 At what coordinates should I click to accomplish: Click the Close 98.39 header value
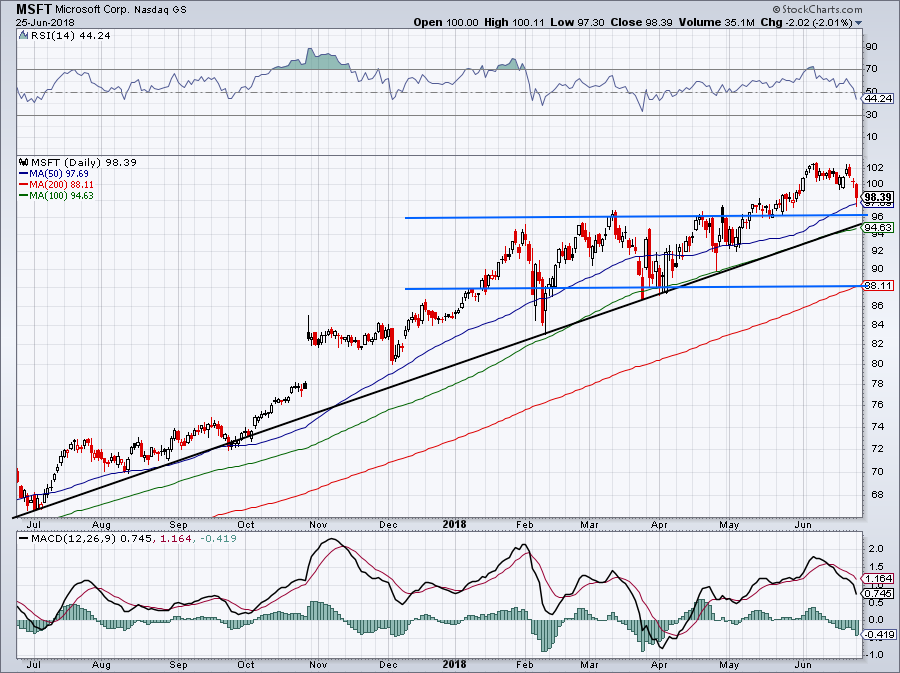[x=641, y=22]
